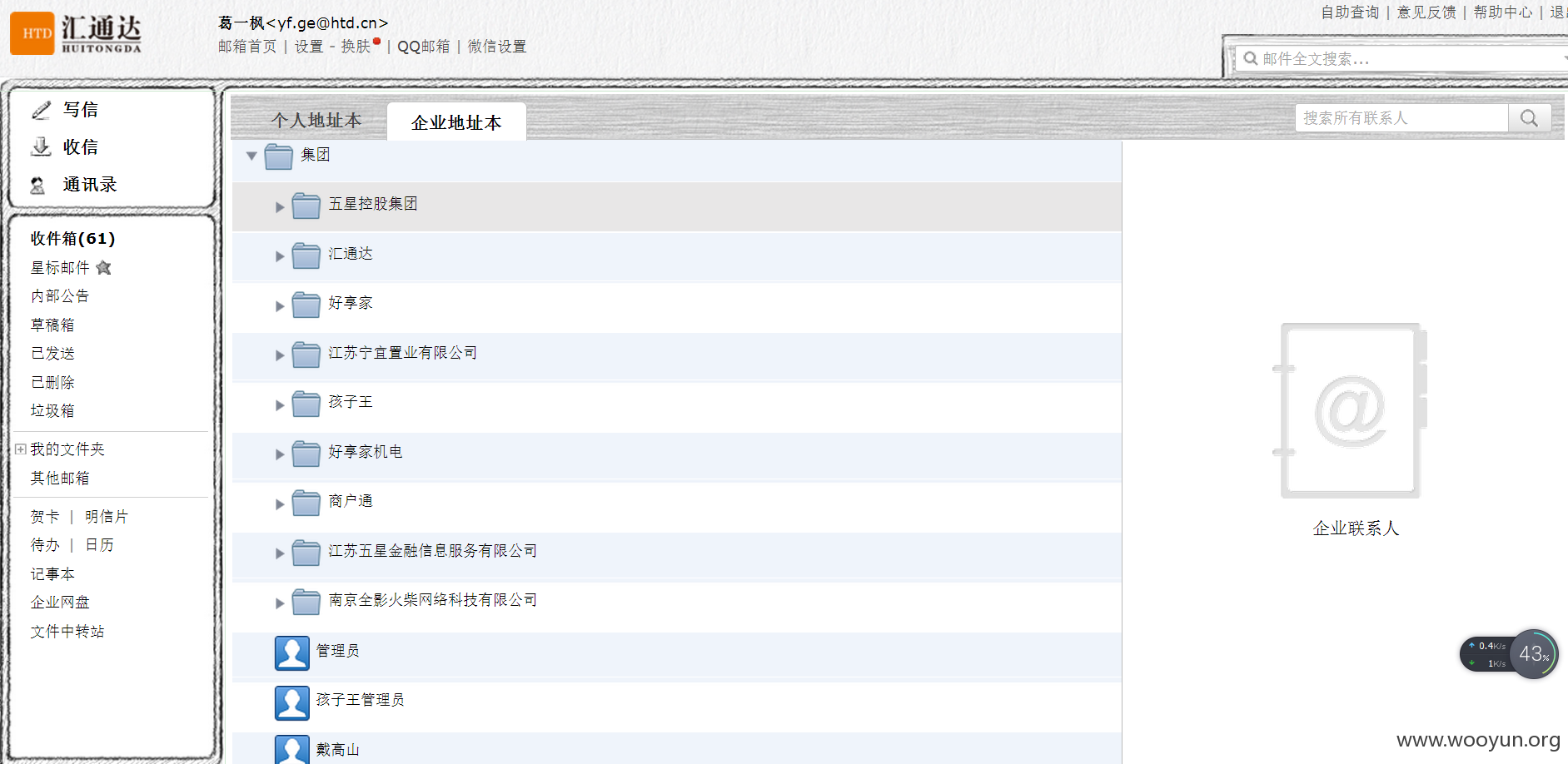Image resolution: width=1568 pixels, height=764 pixels.
Task: Expand the 江苏五星金融信息服务有限公司 node arrow
Action: (280, 553)
